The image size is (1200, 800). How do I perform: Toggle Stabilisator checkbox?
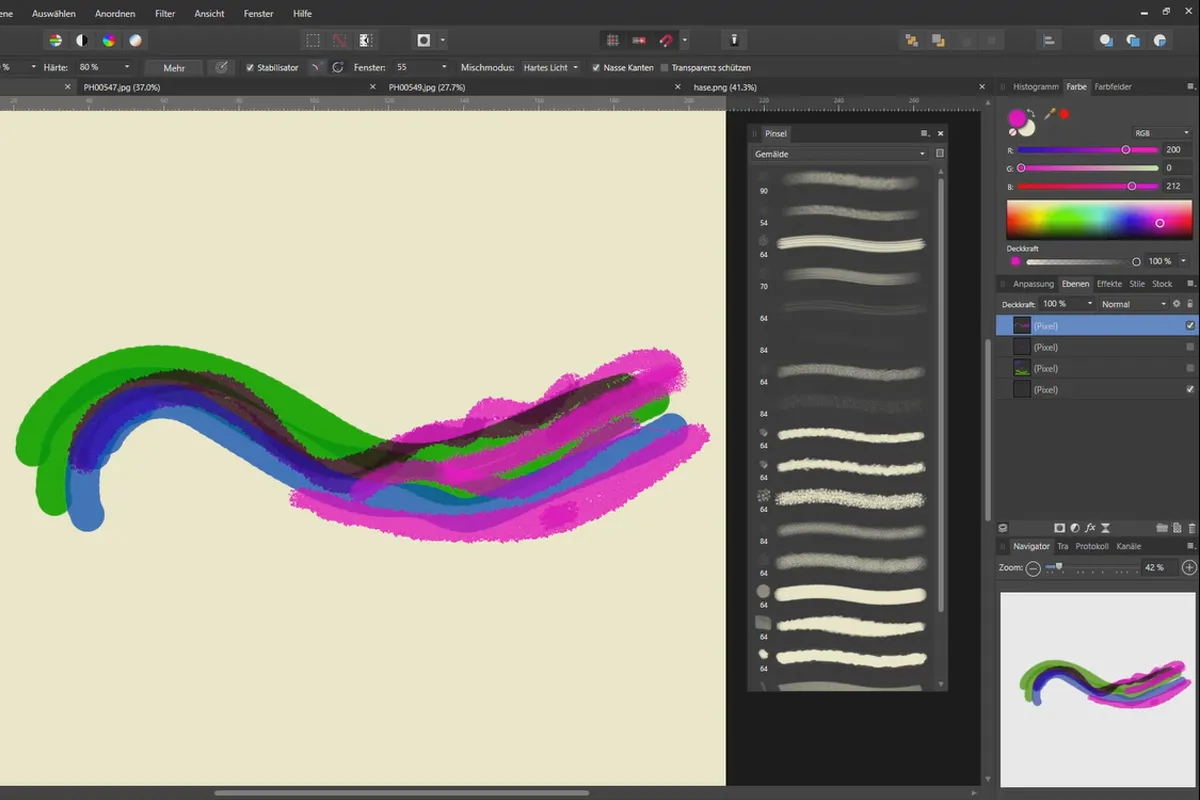click(x=250, y=67)
